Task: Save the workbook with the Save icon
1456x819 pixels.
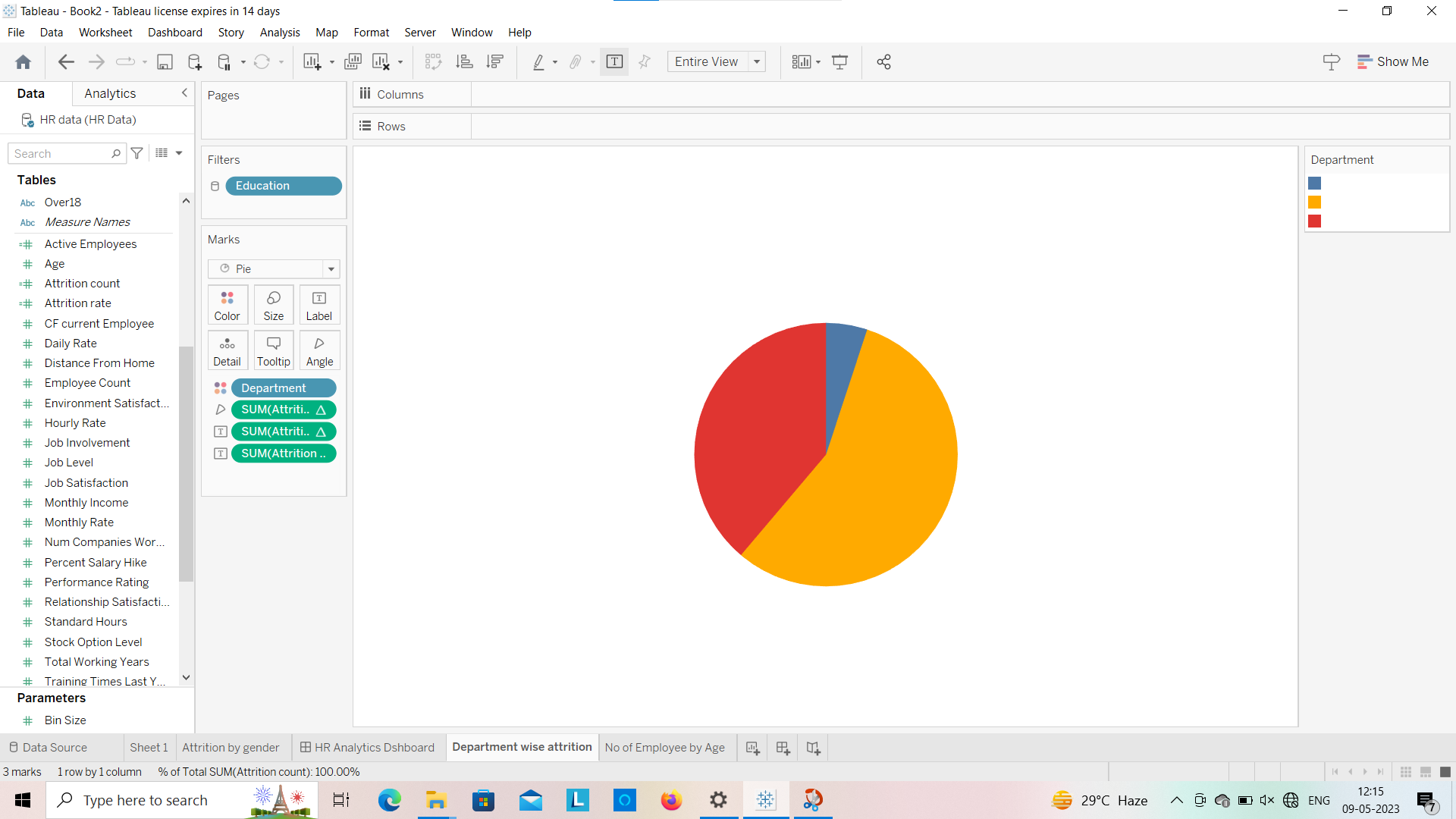Action: pyautogui.click(x=165, y=62)
